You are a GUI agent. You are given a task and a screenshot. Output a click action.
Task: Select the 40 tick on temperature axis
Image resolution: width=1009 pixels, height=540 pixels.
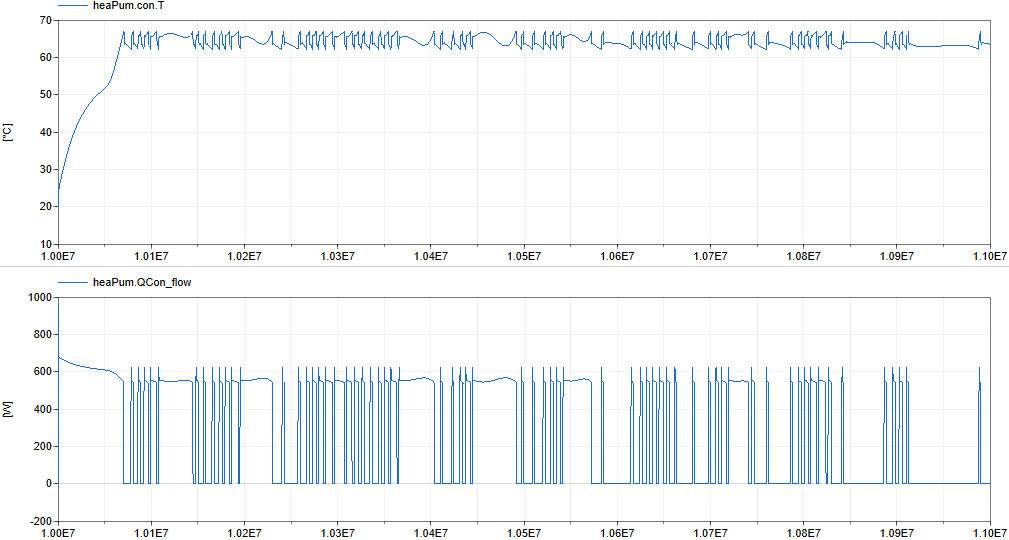pyautogui.click(x=45, y=132)
